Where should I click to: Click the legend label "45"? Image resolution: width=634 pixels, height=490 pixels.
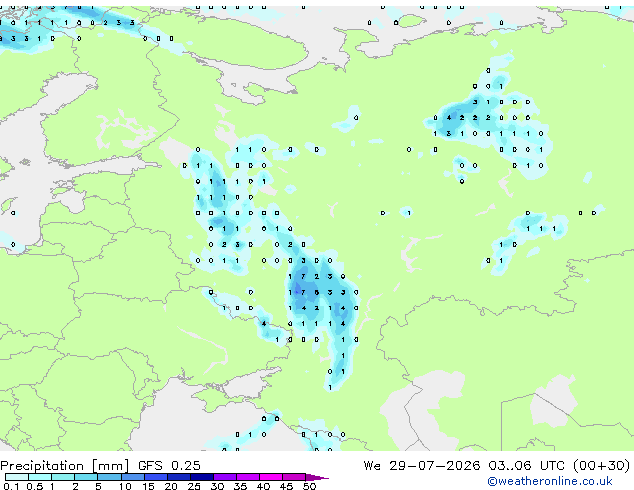coord(286,486)
